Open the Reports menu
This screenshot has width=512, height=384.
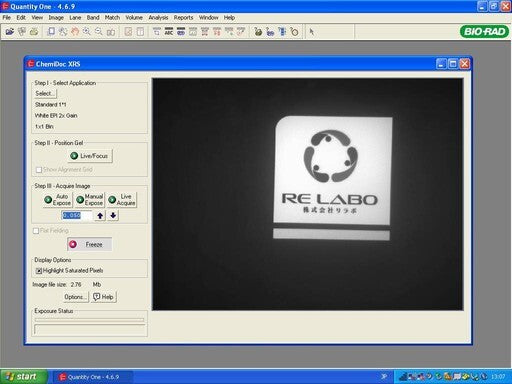[x=183, y=17]
